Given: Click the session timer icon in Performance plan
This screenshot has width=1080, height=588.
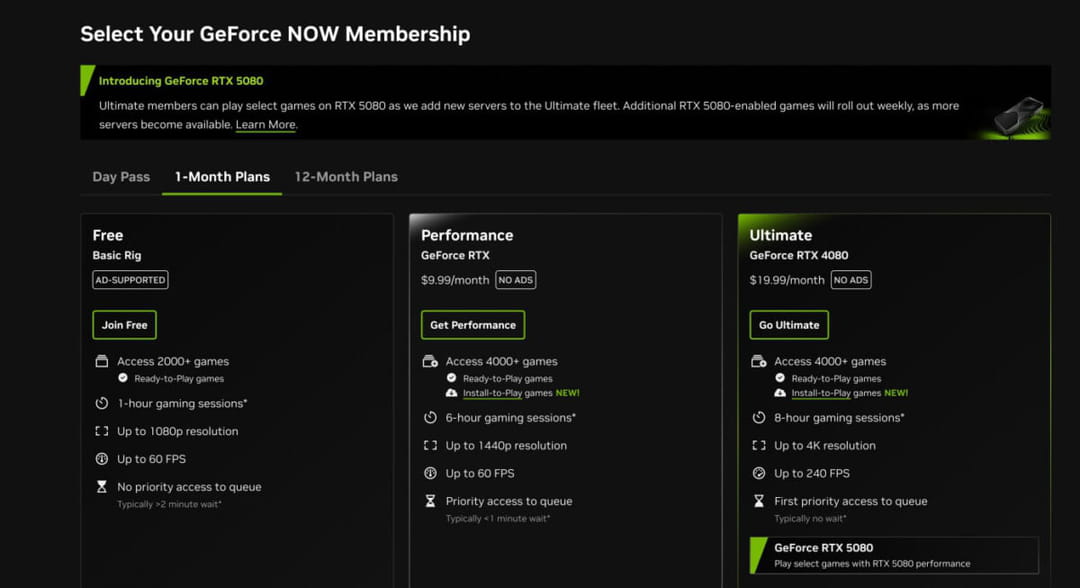Looking at the screenshot, I should (430, 418).
